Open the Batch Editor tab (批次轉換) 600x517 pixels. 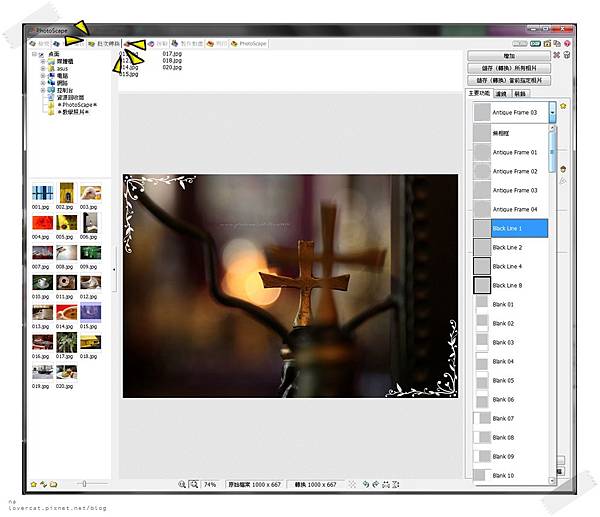coord(104,44)
